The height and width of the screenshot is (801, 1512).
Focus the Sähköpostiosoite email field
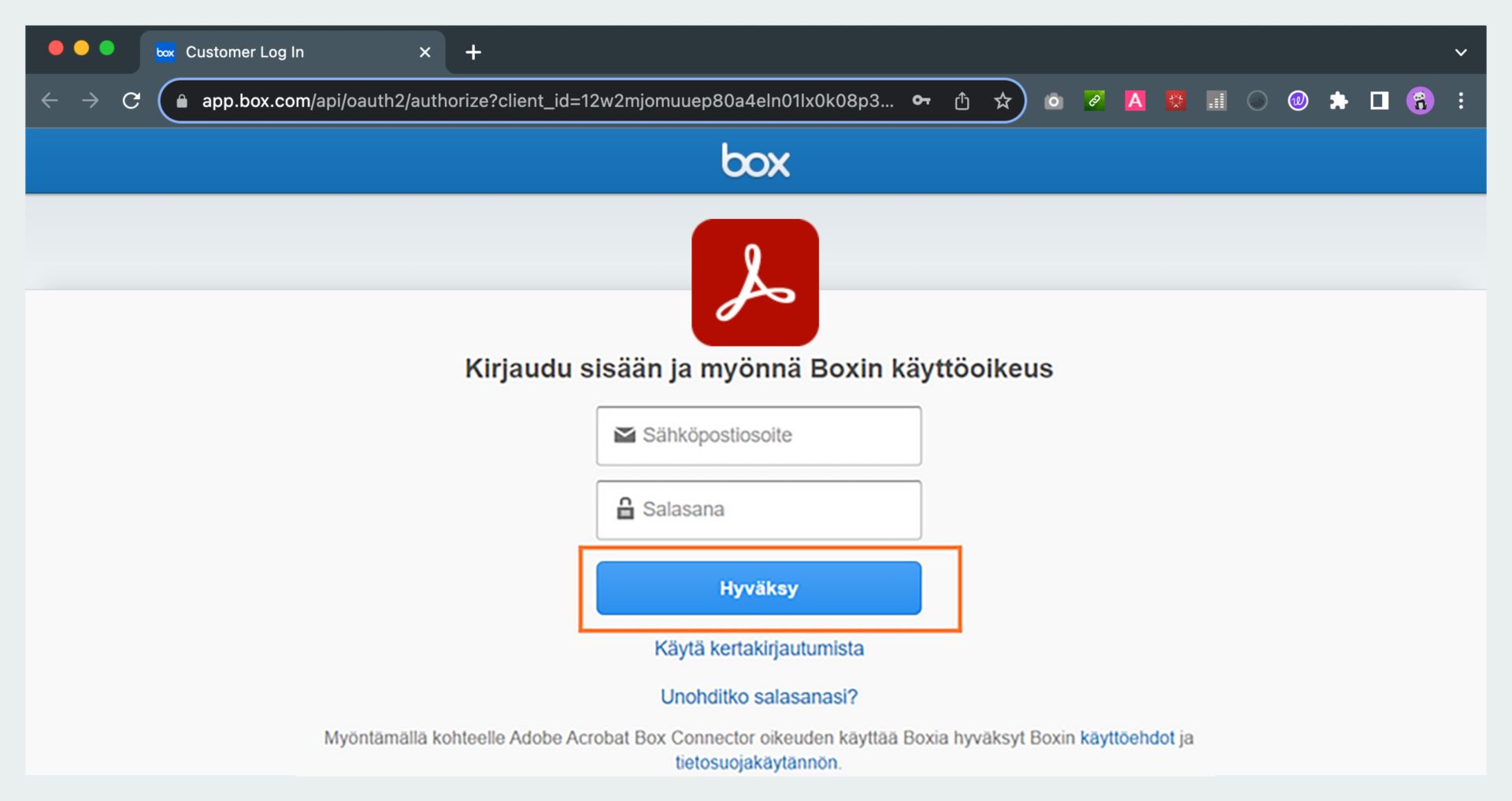759,436
